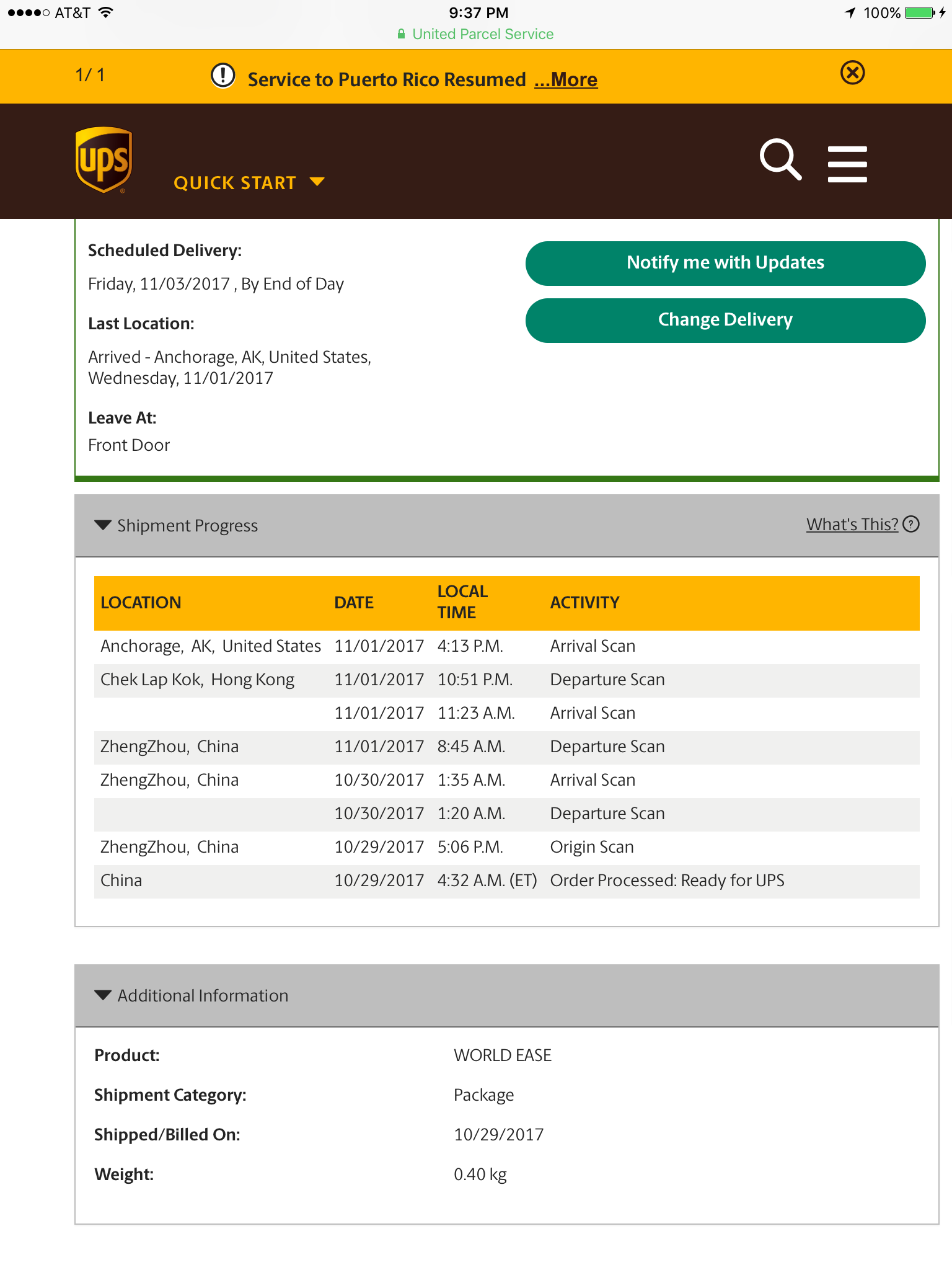Click the Change Delivery button
Viewport: 952px width, 1270px height.
(725, 320)
